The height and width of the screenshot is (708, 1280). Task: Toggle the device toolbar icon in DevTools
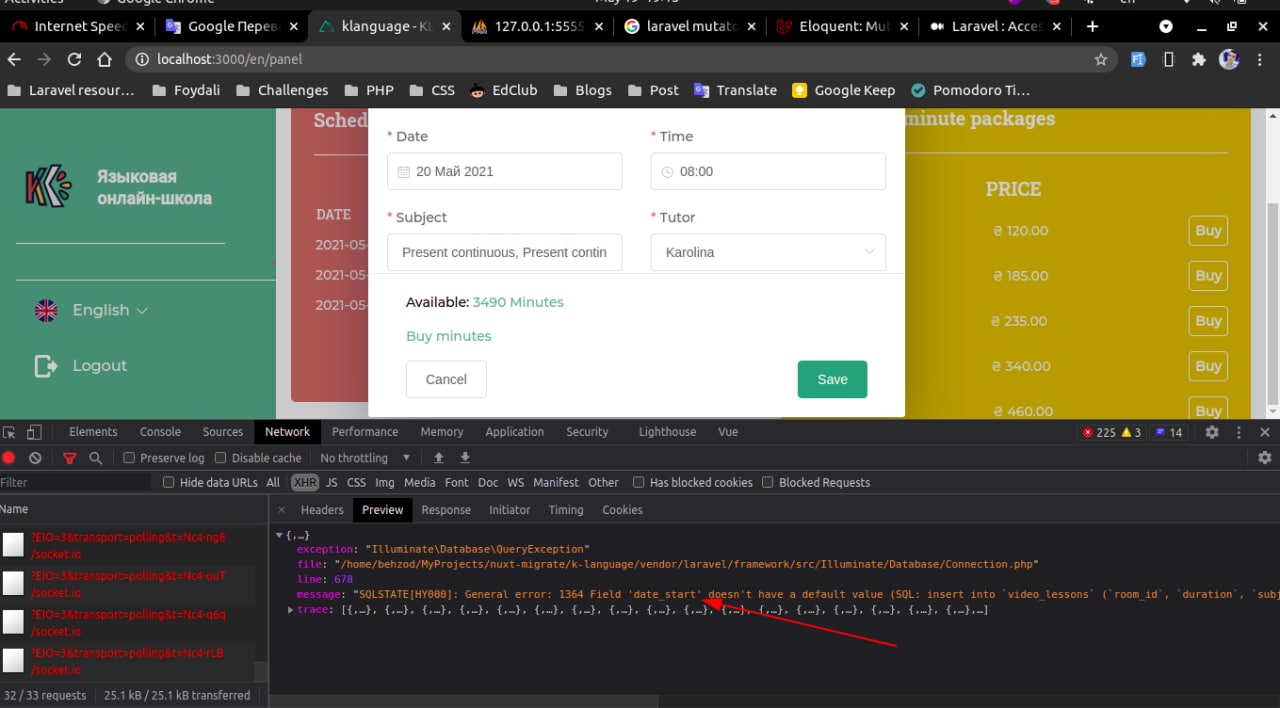tap(34, 432)
